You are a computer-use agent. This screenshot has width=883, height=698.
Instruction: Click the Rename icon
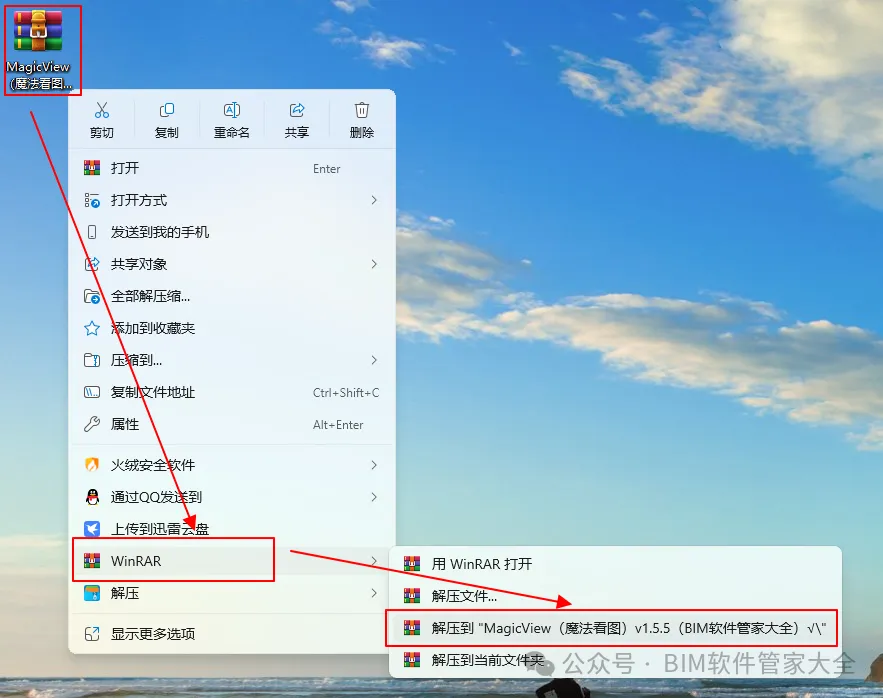click(x=231, y=110)
